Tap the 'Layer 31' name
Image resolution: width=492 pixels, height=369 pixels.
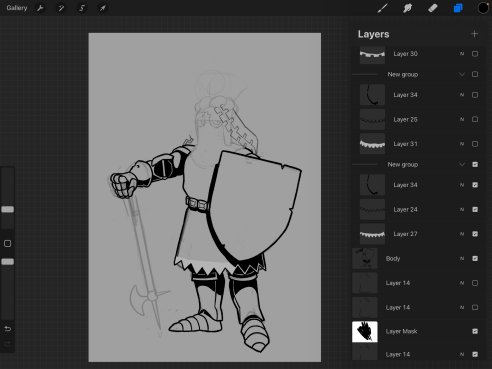point(405,144)
